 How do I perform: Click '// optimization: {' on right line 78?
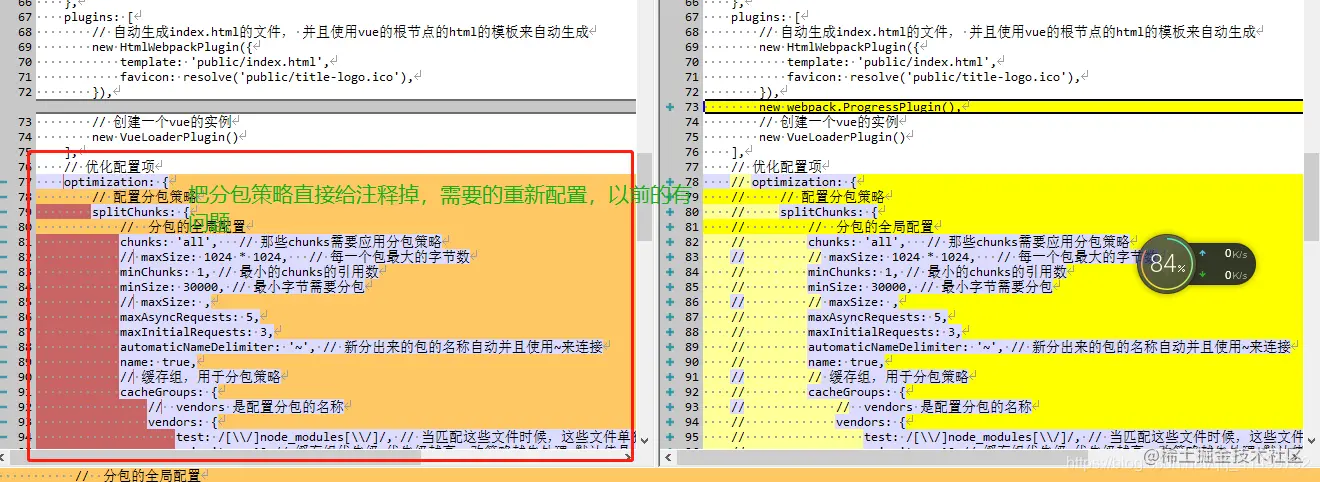click(x=798, y=182)
